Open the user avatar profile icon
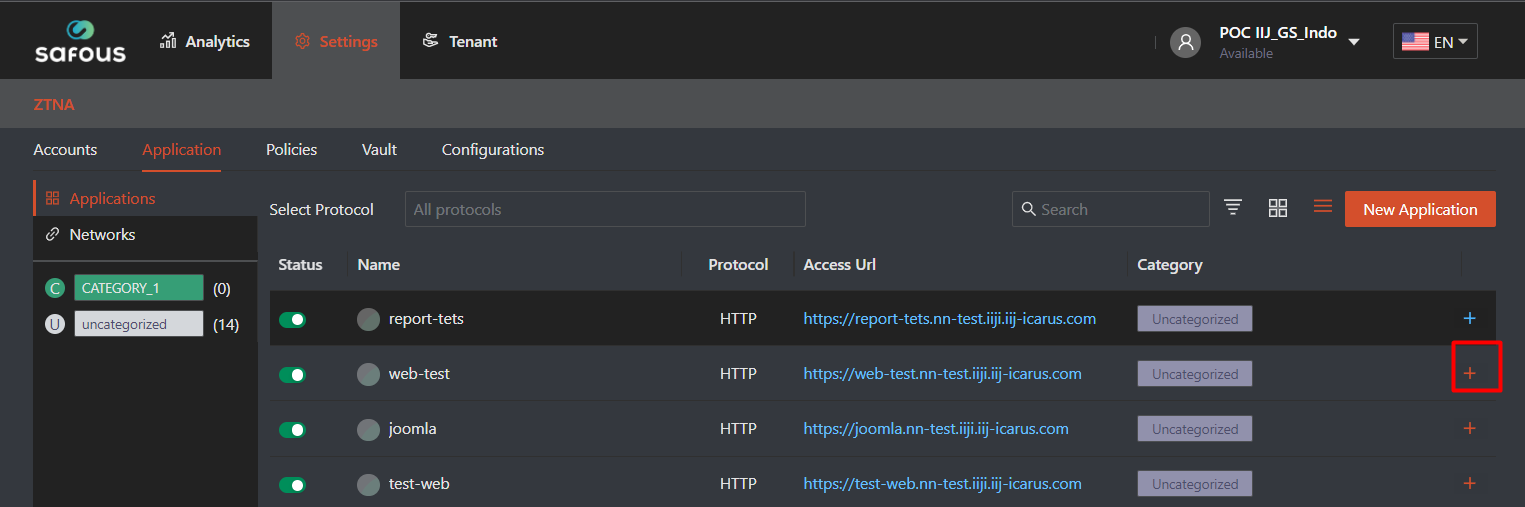 click(1185, 42)
